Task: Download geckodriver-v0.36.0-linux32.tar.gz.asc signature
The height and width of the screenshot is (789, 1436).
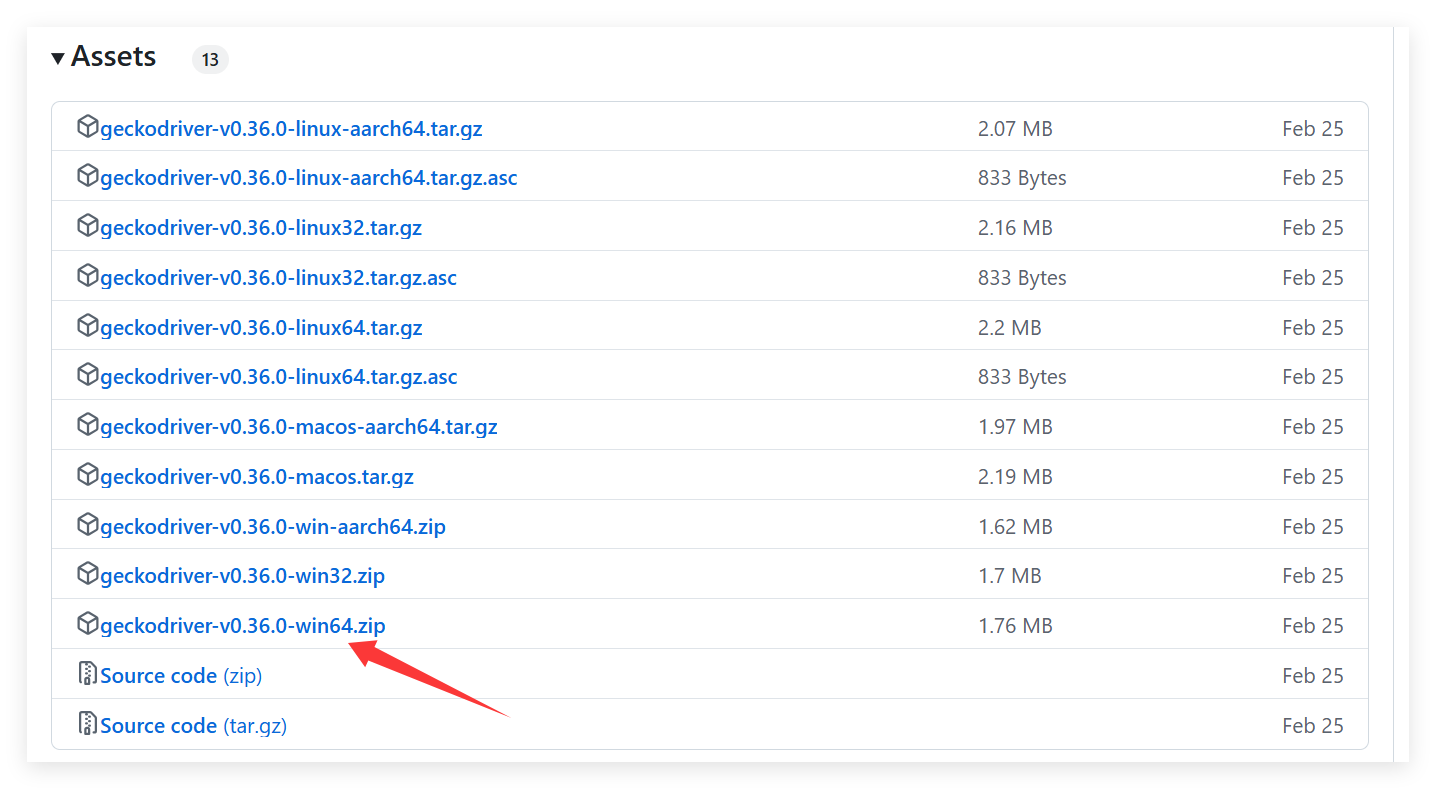Action: tap(278, 278)
